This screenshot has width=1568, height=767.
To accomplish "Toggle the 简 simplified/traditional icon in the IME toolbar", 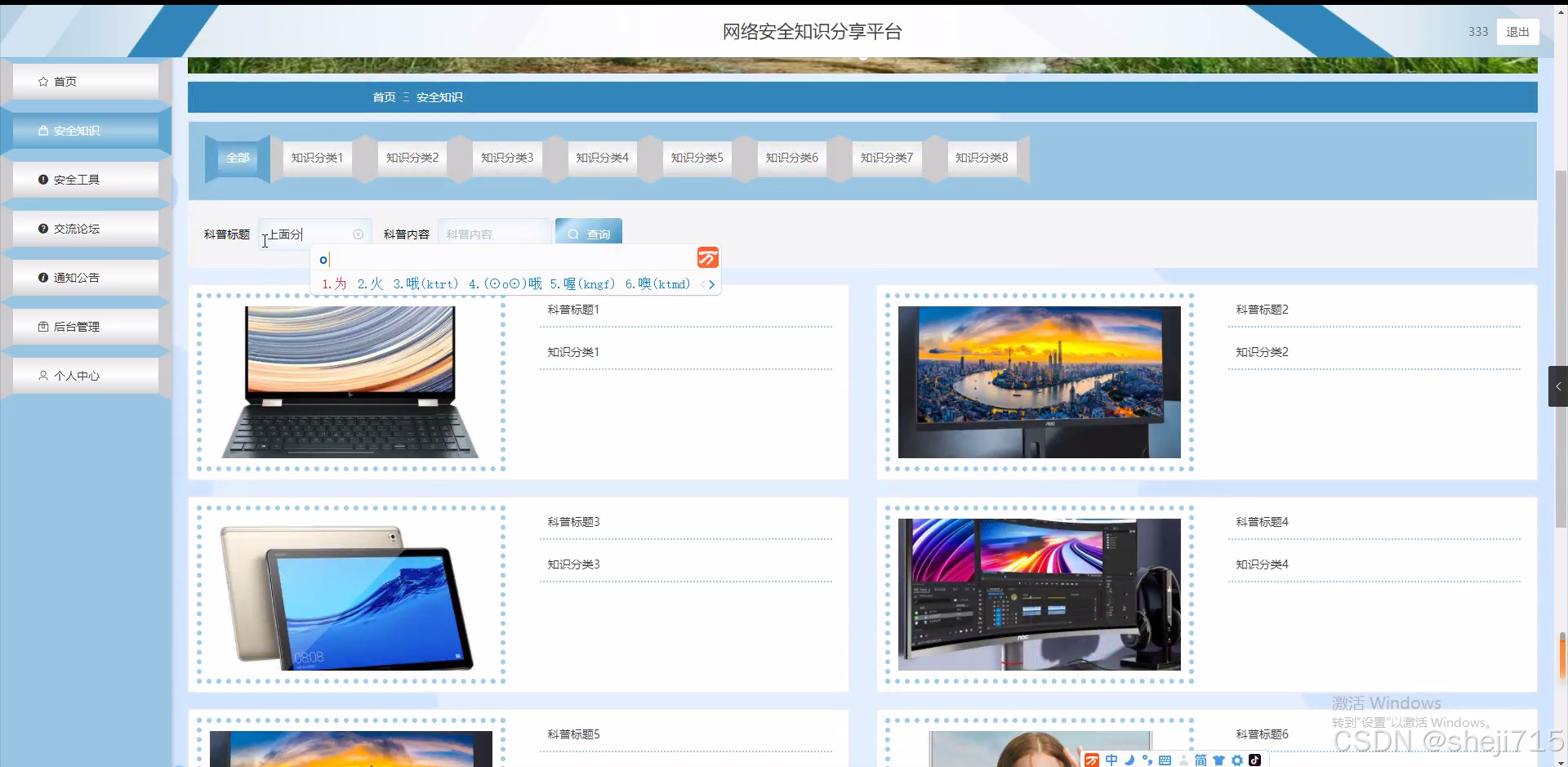I will coord(1200,760).
